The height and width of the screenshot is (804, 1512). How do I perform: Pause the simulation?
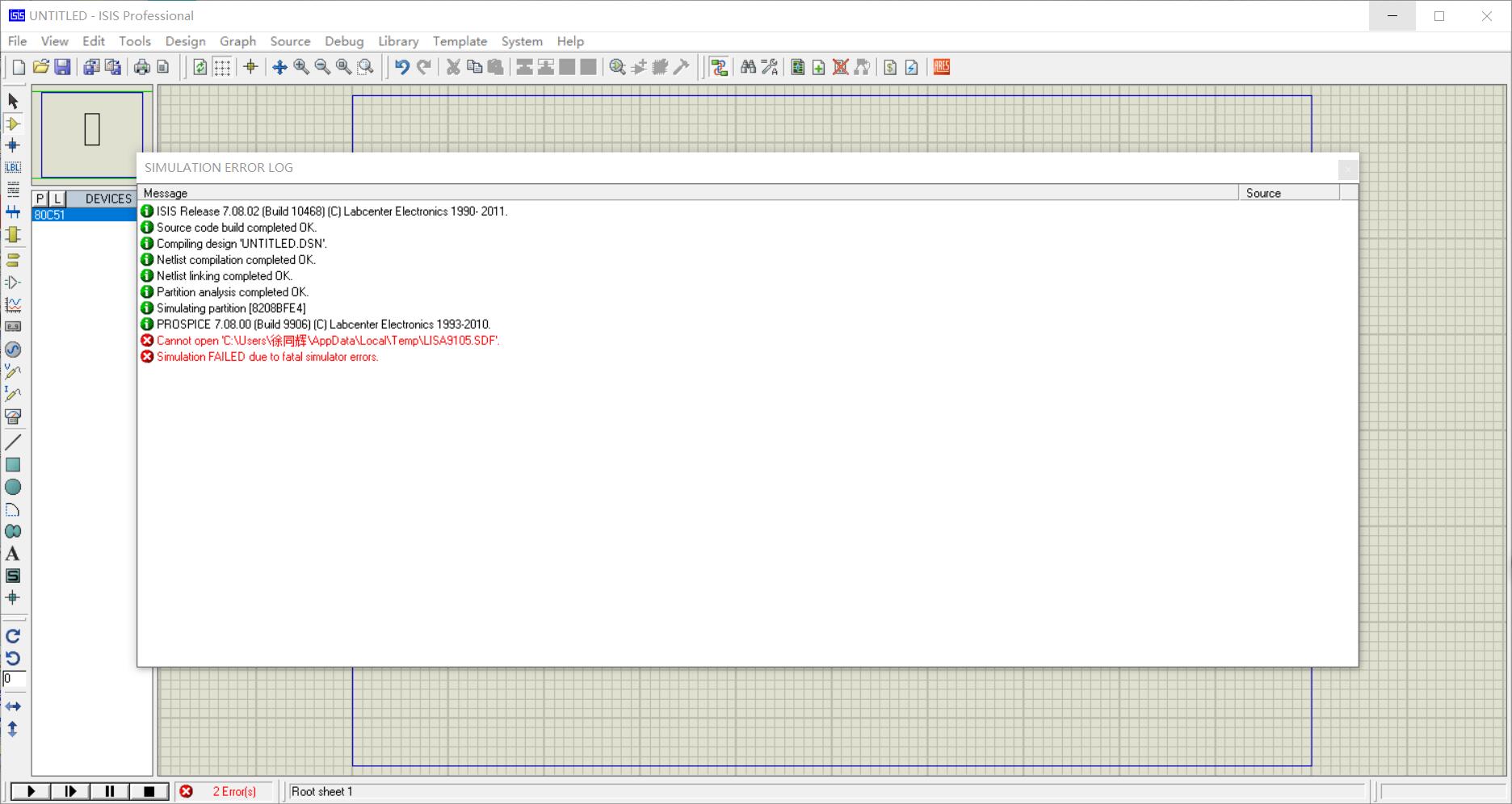(110, 792)
